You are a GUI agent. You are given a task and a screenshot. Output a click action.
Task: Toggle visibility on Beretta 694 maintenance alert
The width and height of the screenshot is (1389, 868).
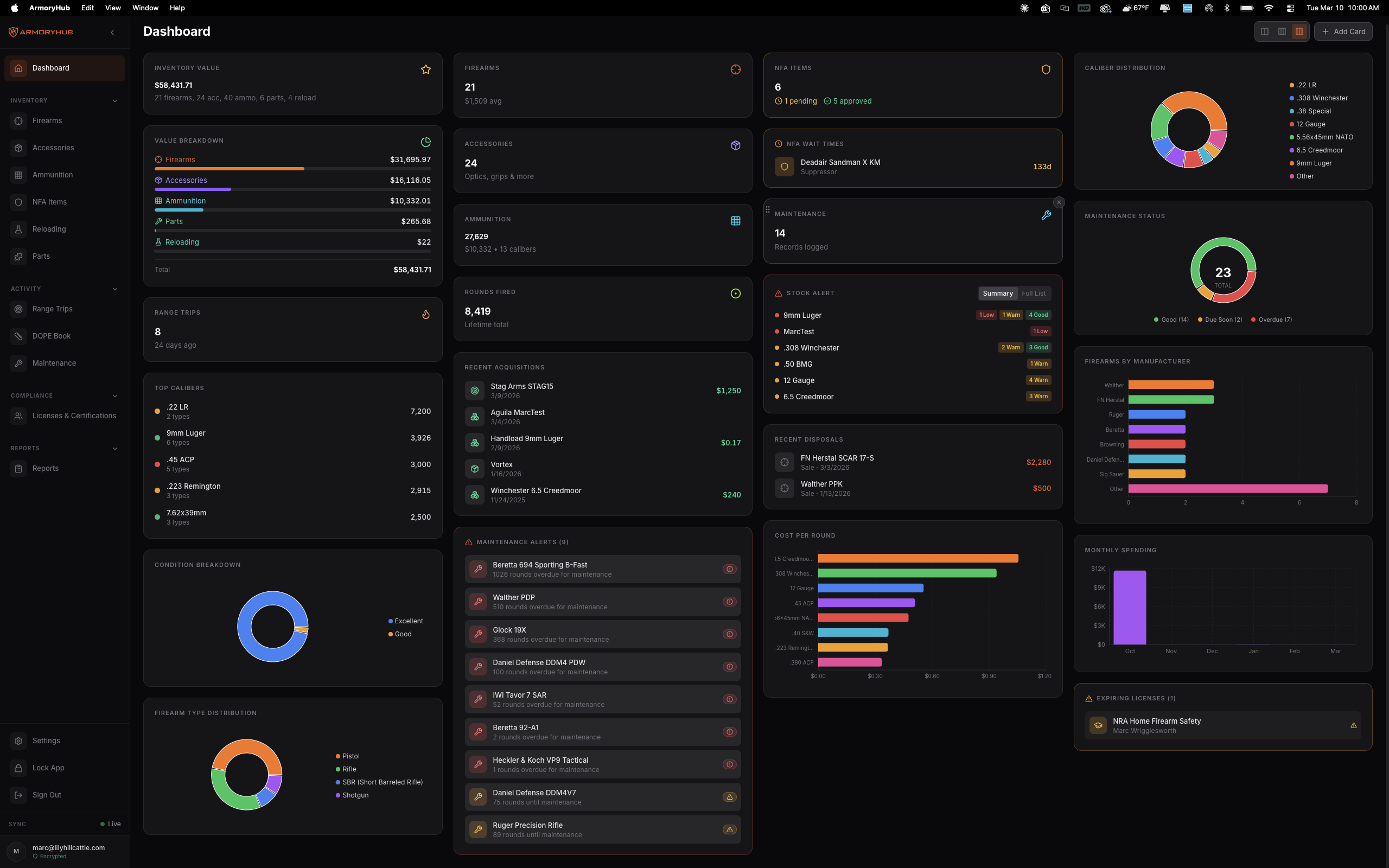click(730, 569)
